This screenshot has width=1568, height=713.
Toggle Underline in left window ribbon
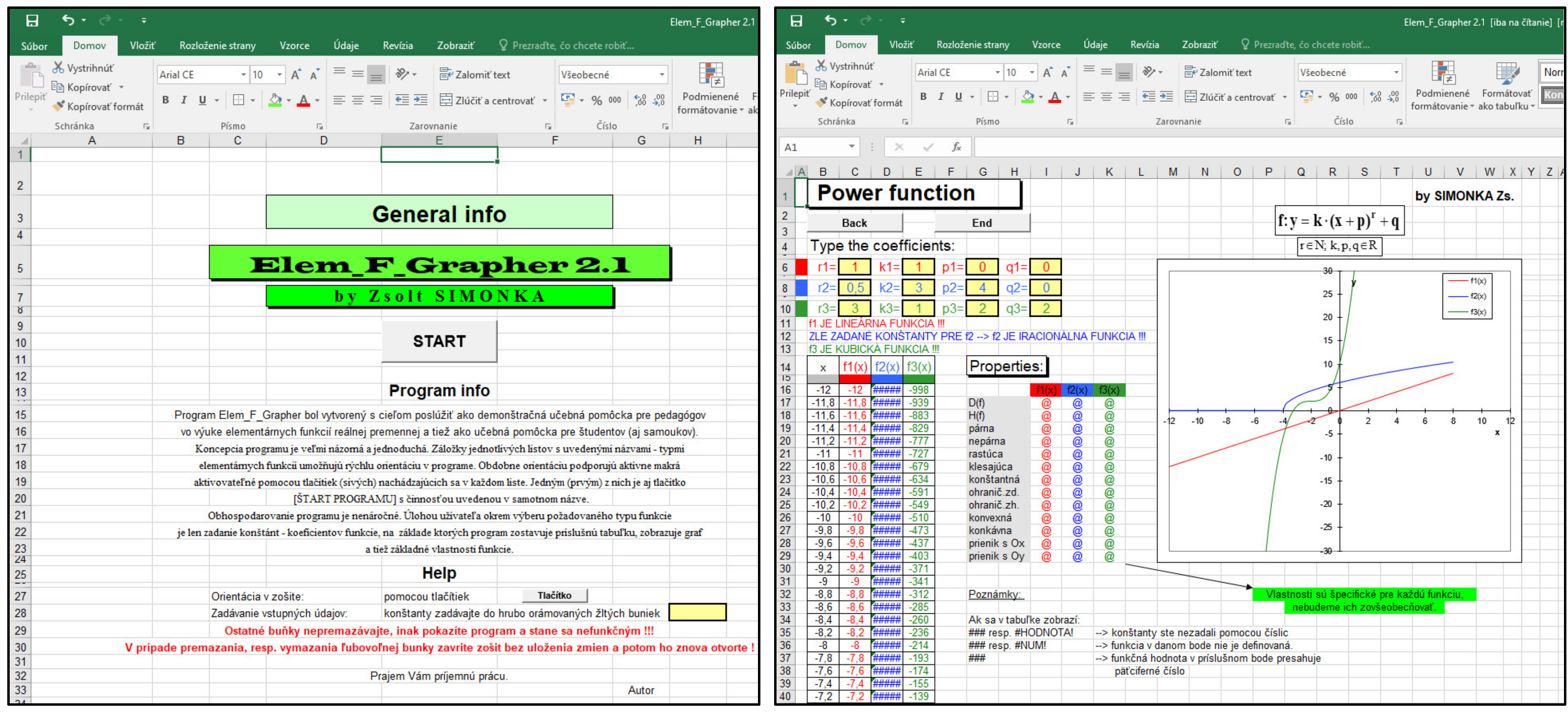click(202, 100)
